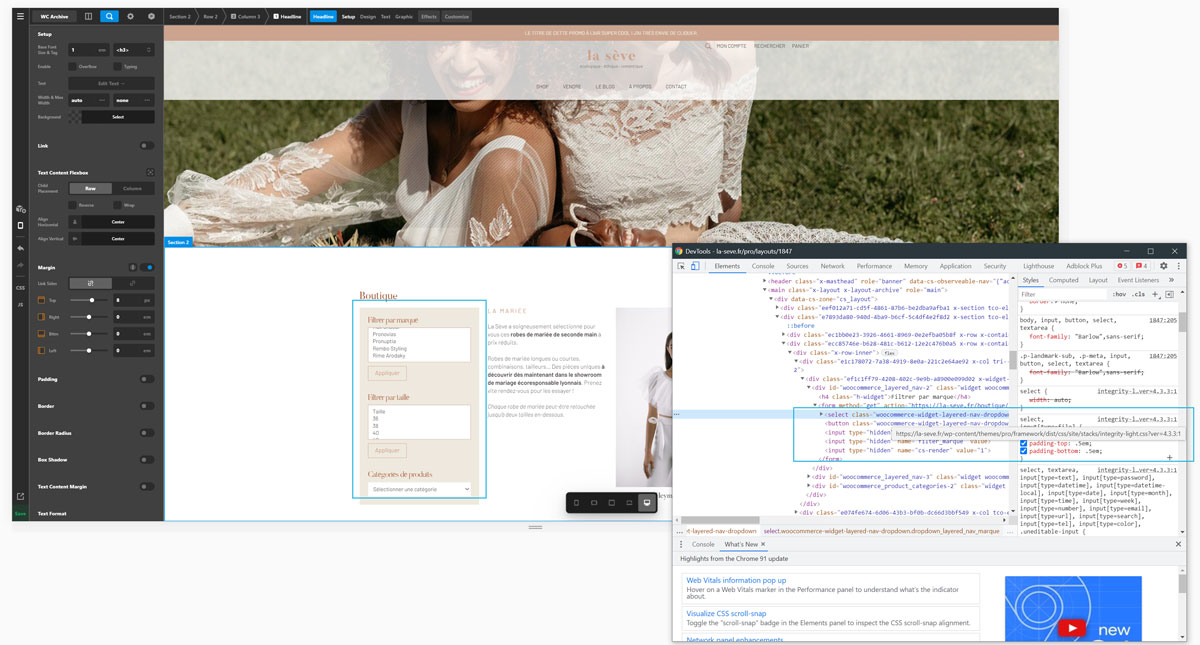
Task: Click the website search magnifier icon
Action: click(x=708, y=46)
